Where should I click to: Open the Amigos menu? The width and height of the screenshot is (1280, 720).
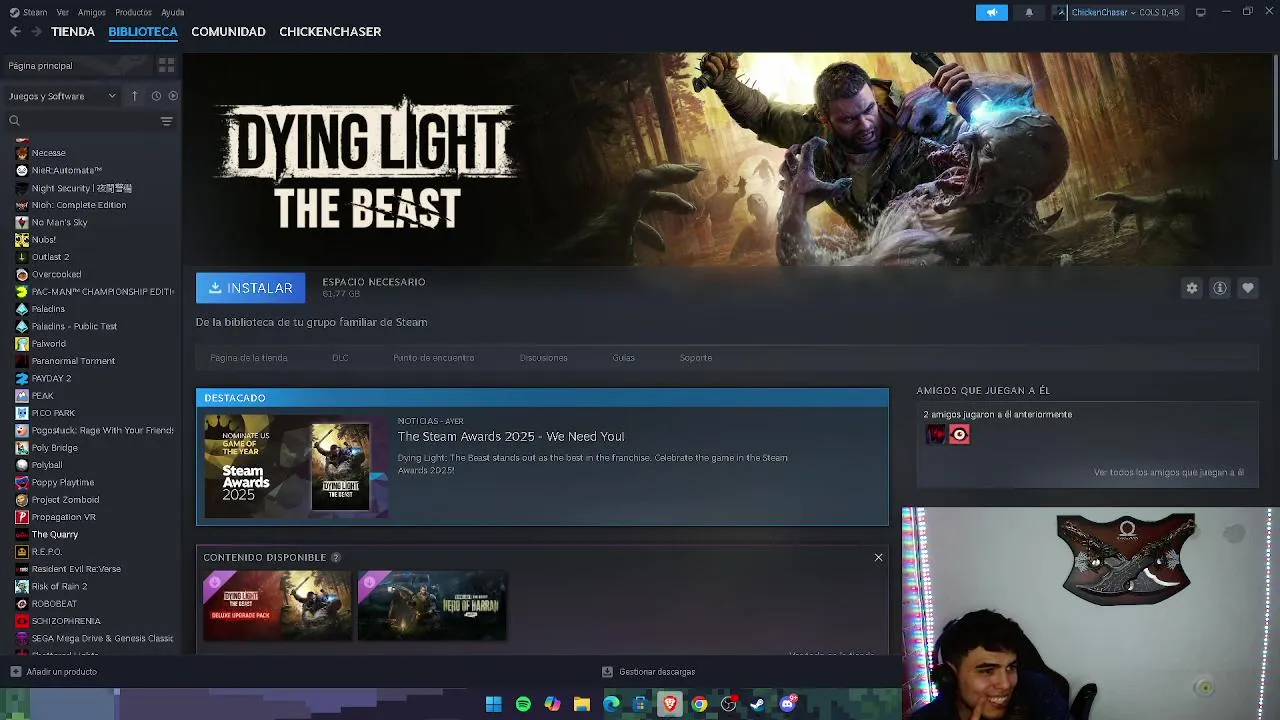[x=92, y=12]
